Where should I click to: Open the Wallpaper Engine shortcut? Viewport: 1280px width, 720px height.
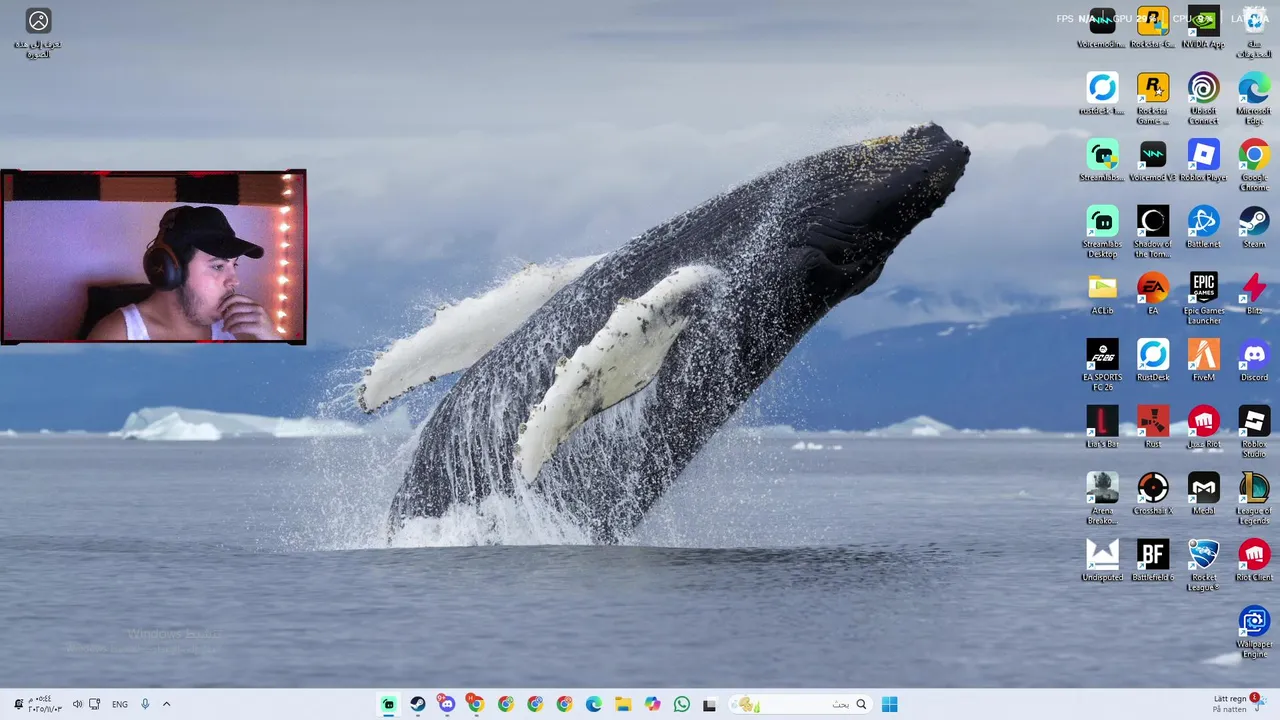click(1254, 632)
